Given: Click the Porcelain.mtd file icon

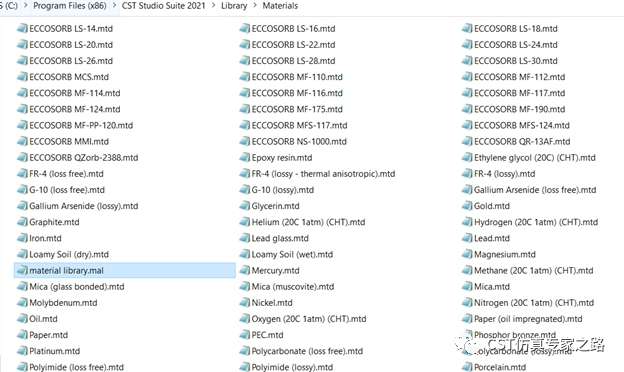Looking at the screenshot, I should click(x=467, y=367).
